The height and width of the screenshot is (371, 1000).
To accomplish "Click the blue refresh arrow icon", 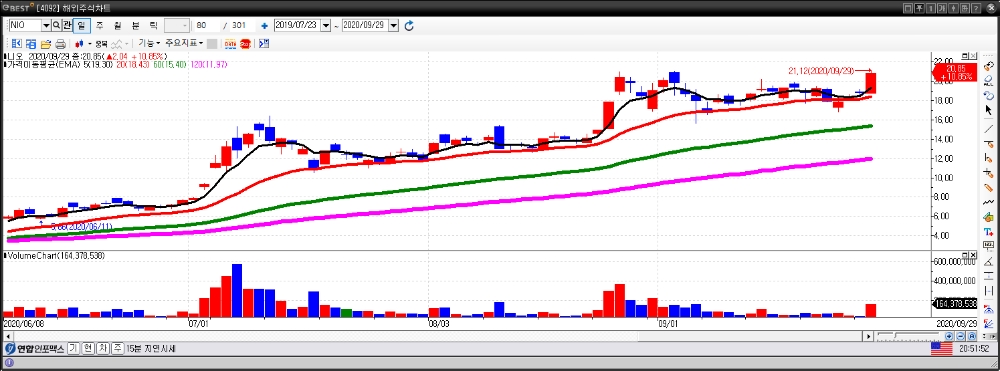I will pyautogui.click(x=409, y=25).
